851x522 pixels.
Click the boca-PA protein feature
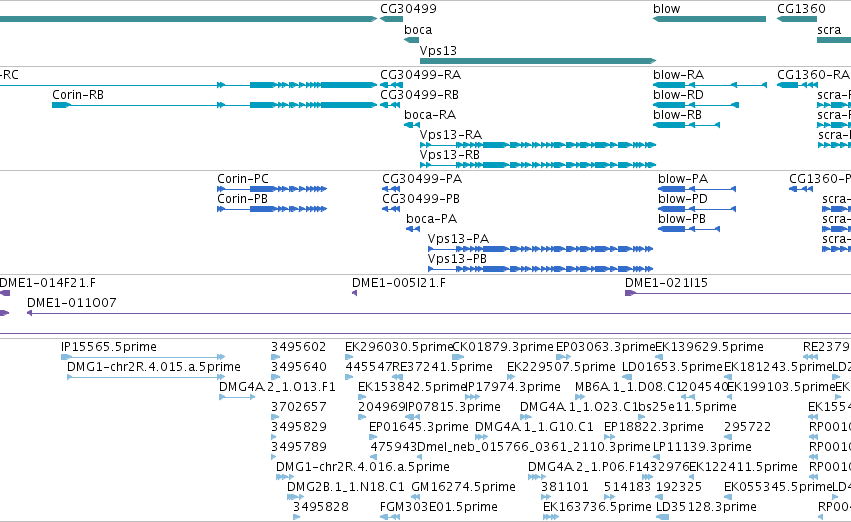click(x=413, y=229)
